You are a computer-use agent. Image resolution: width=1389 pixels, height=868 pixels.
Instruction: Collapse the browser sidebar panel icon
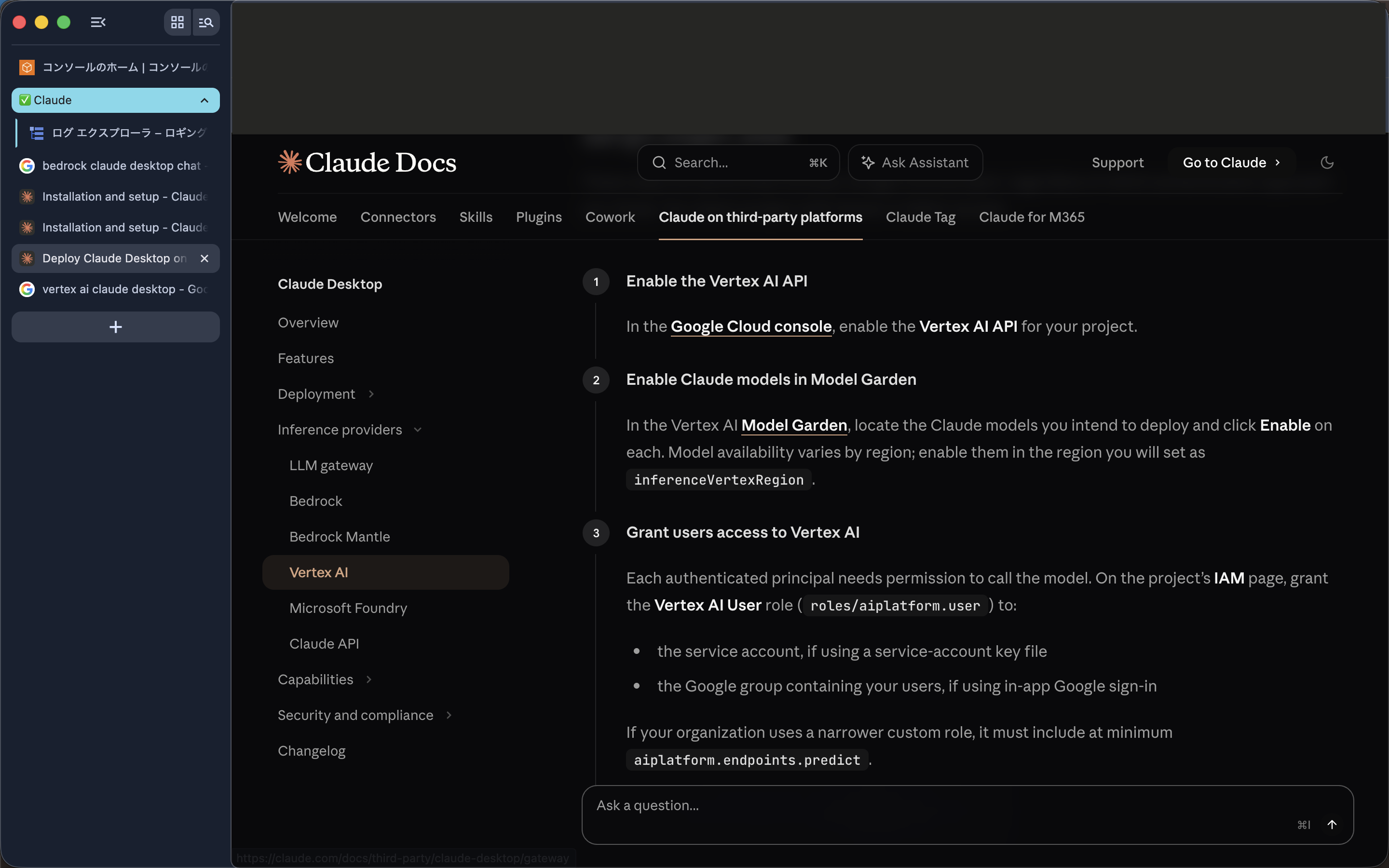[x=98, y=22]
